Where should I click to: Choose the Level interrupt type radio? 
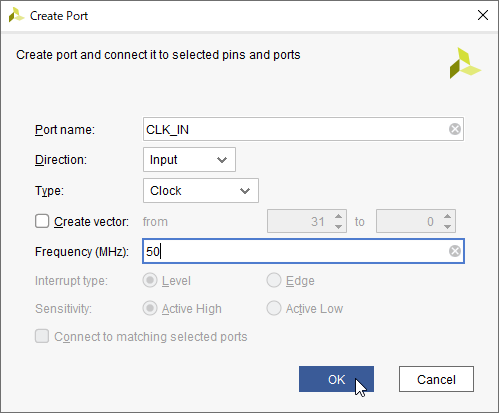(150, 280)
